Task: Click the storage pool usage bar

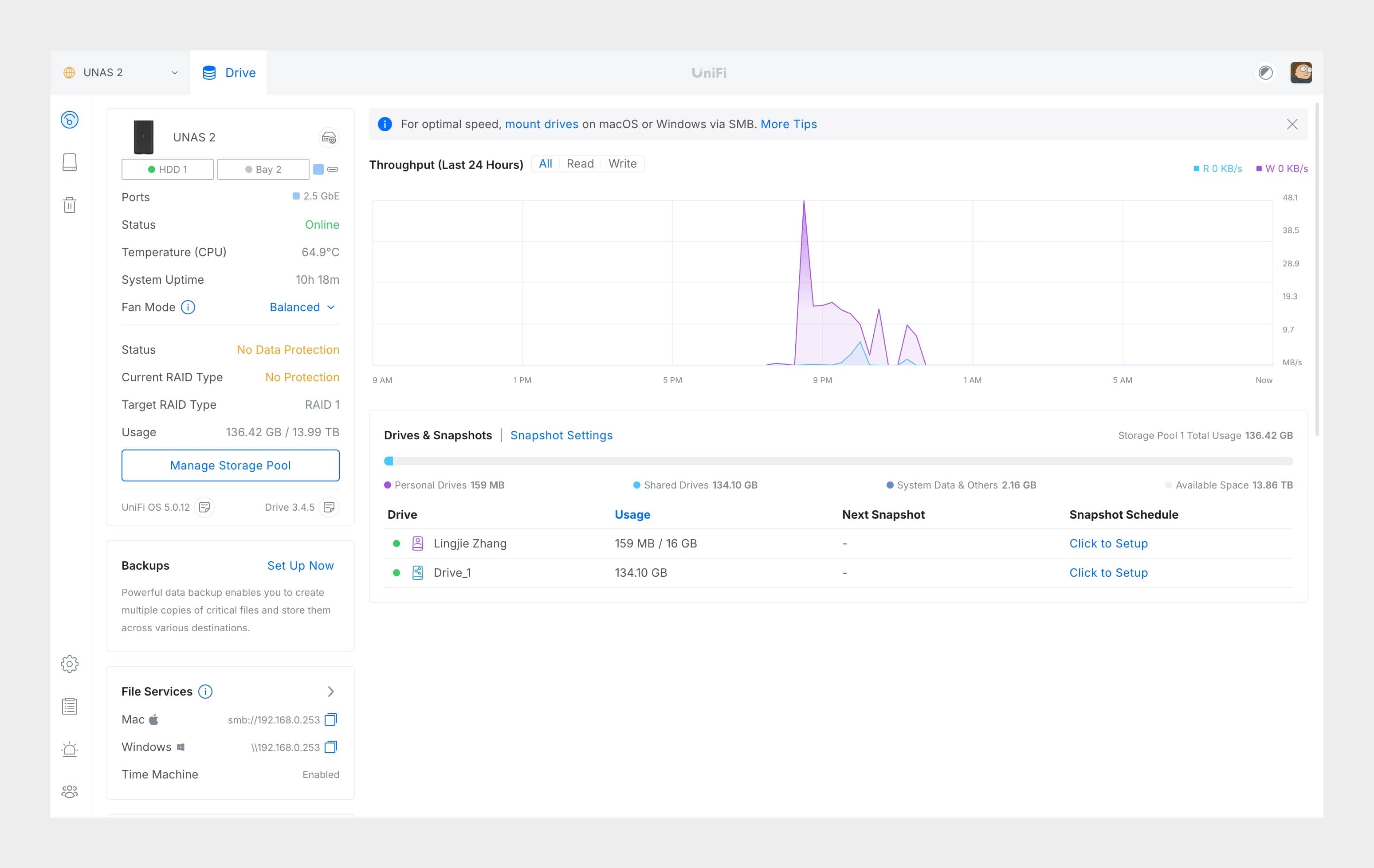Action: [838, 461]
